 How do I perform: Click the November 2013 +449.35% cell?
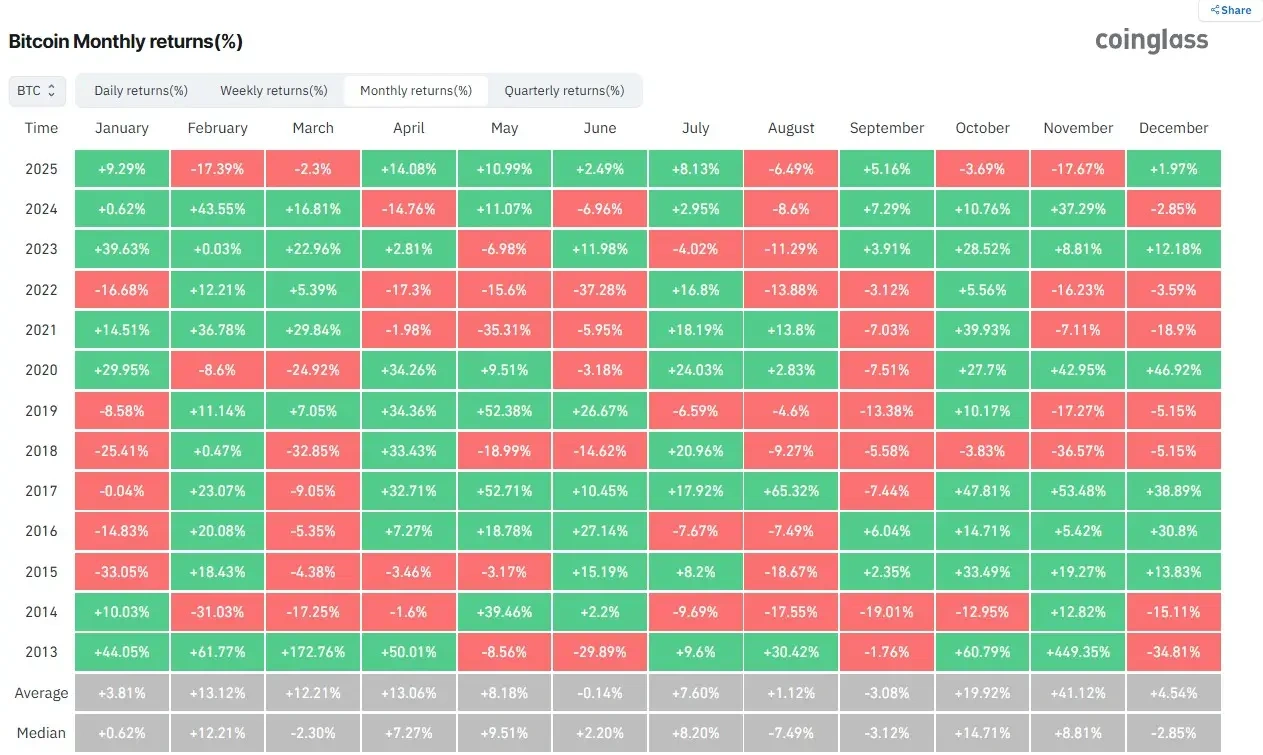coord(1078,652)
